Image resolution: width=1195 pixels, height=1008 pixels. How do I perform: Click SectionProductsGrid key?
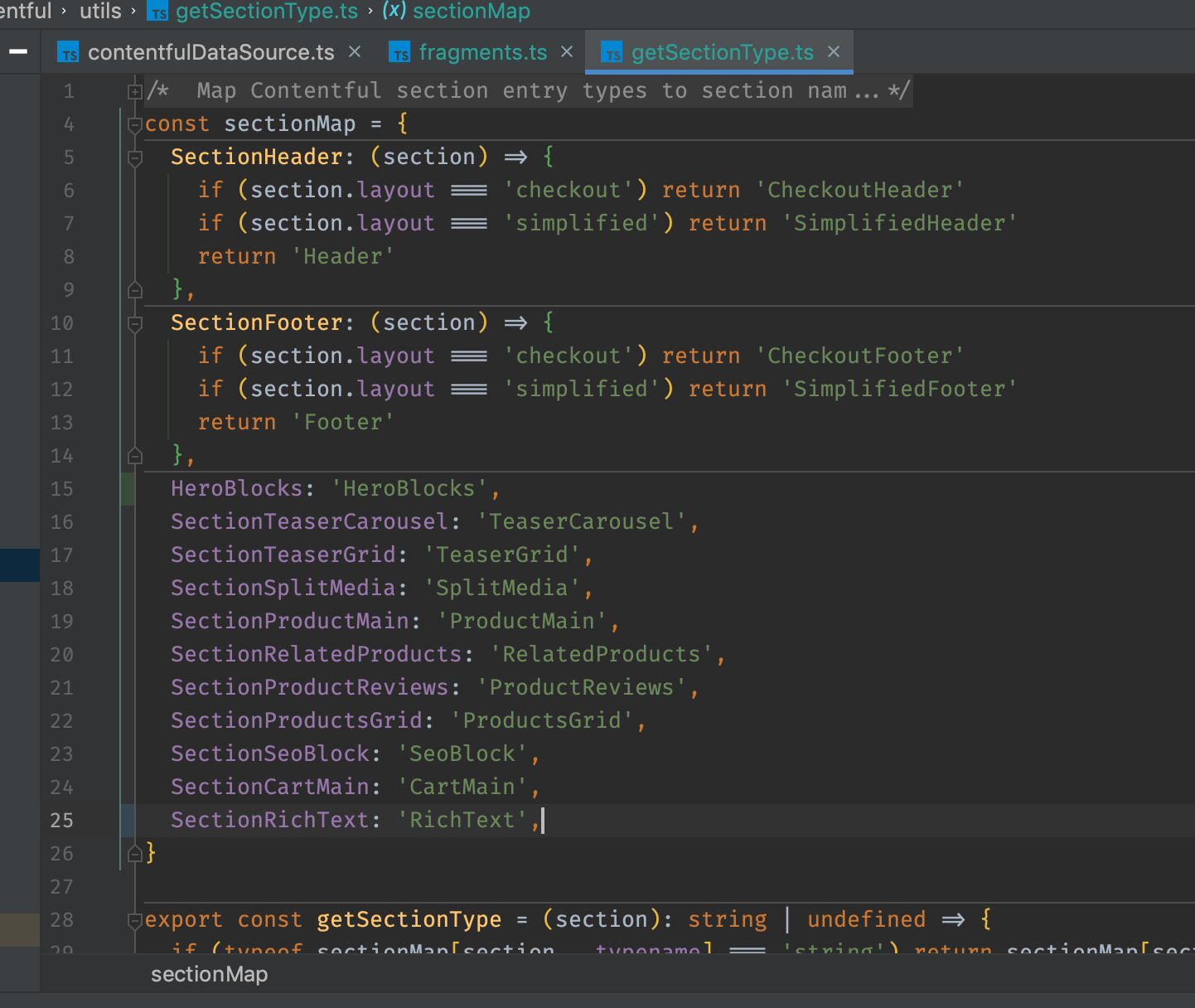[297, 720]
